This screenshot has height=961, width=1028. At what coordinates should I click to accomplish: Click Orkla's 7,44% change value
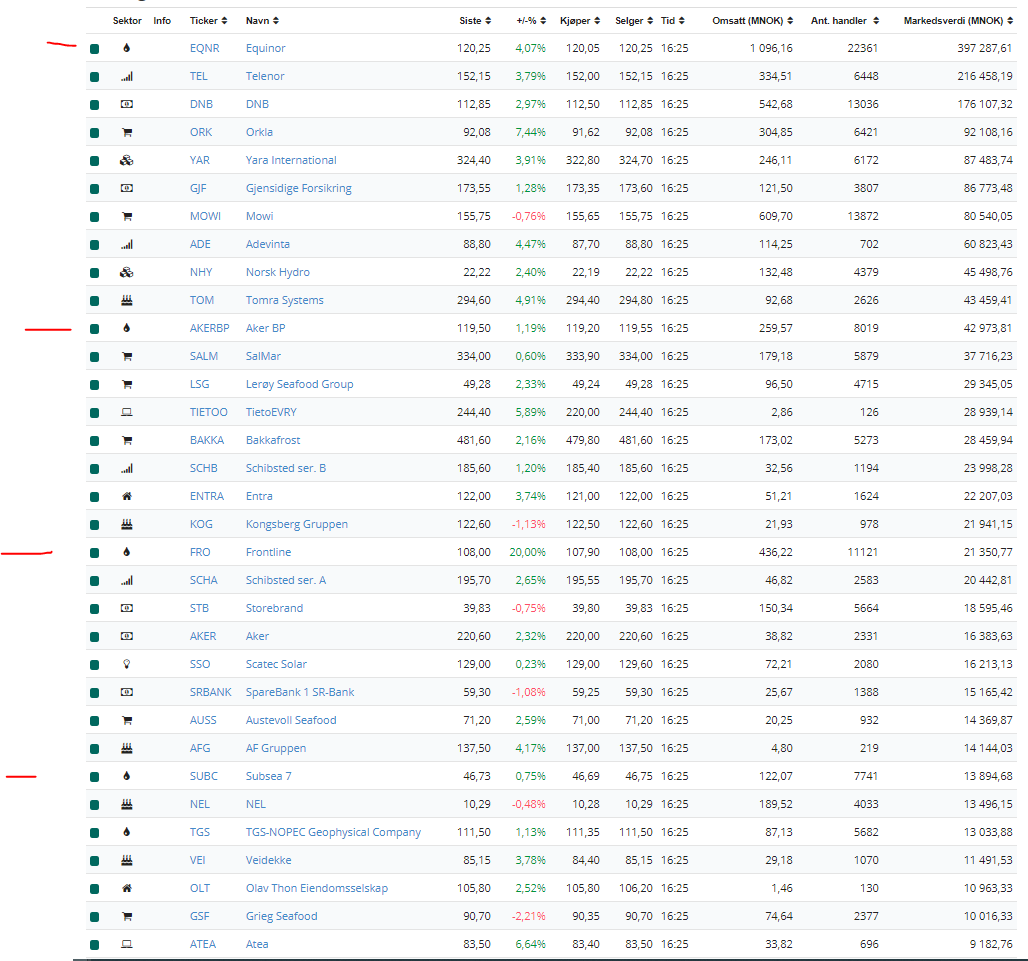click(x=530, y=132)
